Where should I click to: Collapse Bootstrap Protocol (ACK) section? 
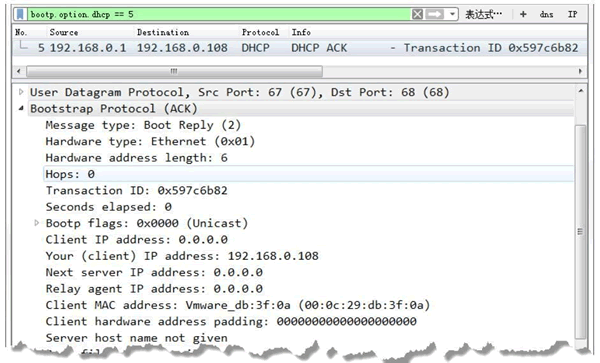coord(21,108)
